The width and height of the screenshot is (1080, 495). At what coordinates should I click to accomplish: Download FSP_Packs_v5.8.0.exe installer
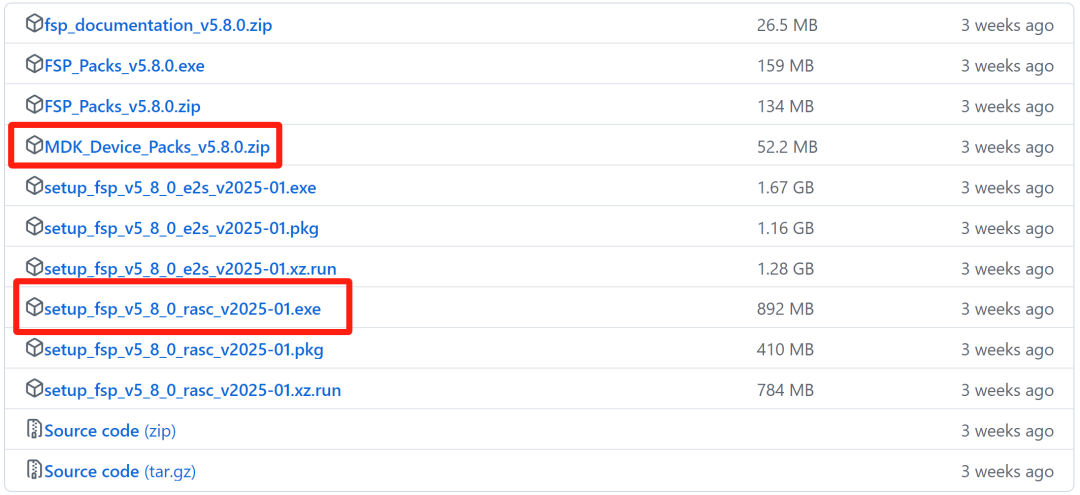pos(124,66)
